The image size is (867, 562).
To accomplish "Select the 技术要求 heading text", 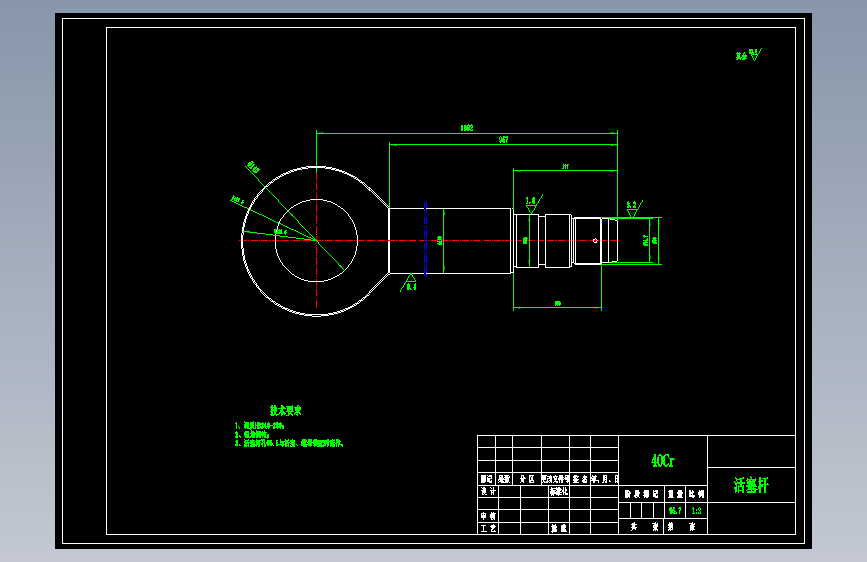I will point(285,410).
